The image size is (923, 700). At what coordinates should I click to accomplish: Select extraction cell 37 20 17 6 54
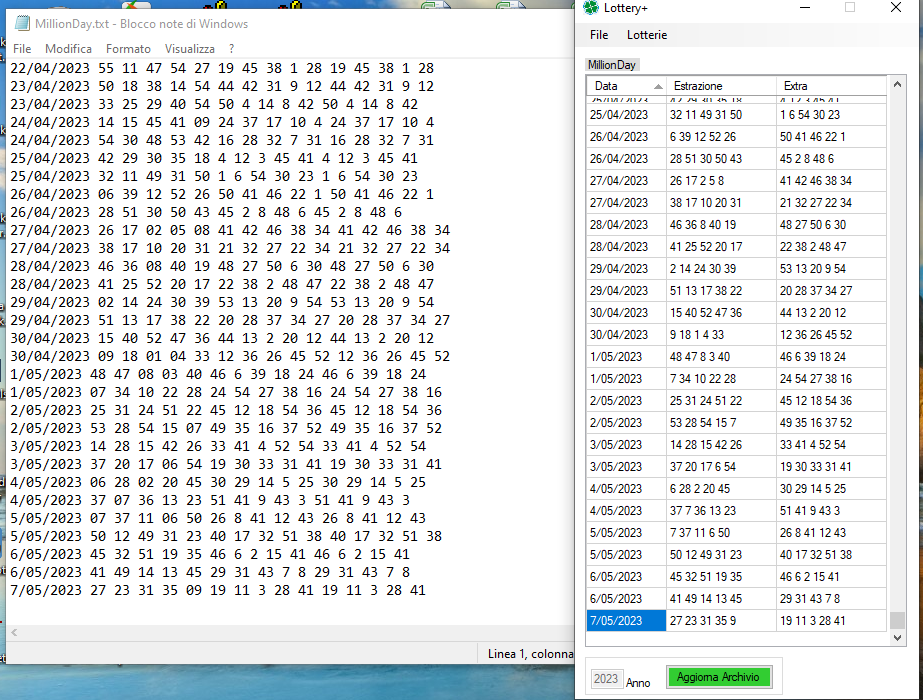pyautogui.click(x=721, y=467)
